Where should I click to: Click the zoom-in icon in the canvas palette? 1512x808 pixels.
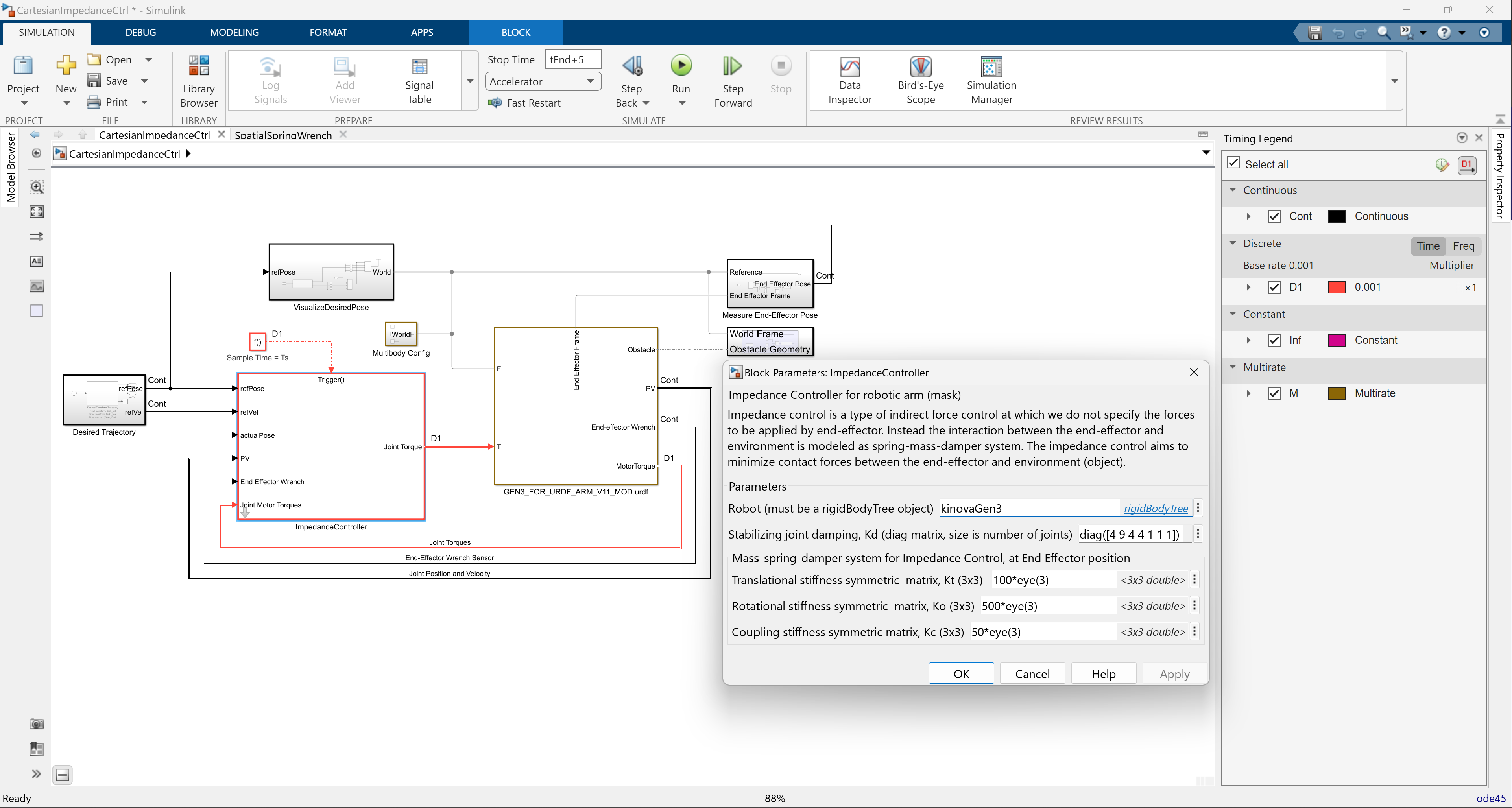pos(36,187)
